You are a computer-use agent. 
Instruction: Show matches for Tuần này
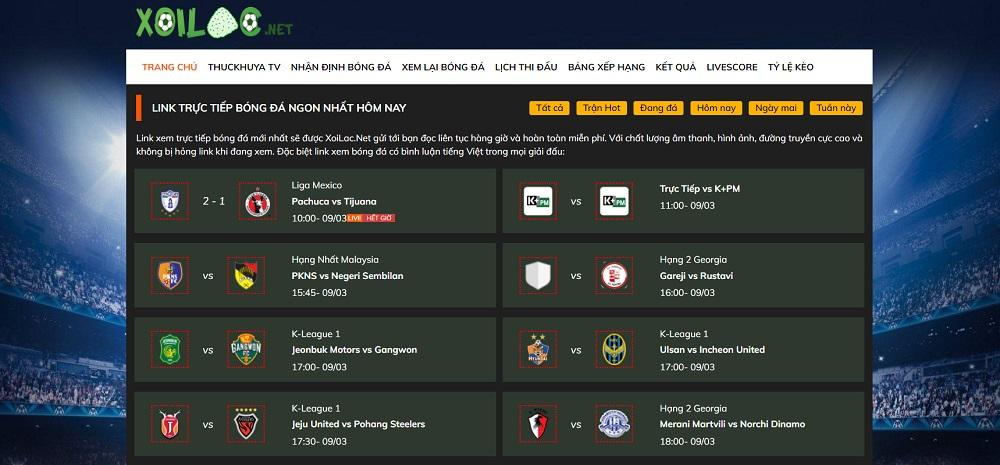836,108
